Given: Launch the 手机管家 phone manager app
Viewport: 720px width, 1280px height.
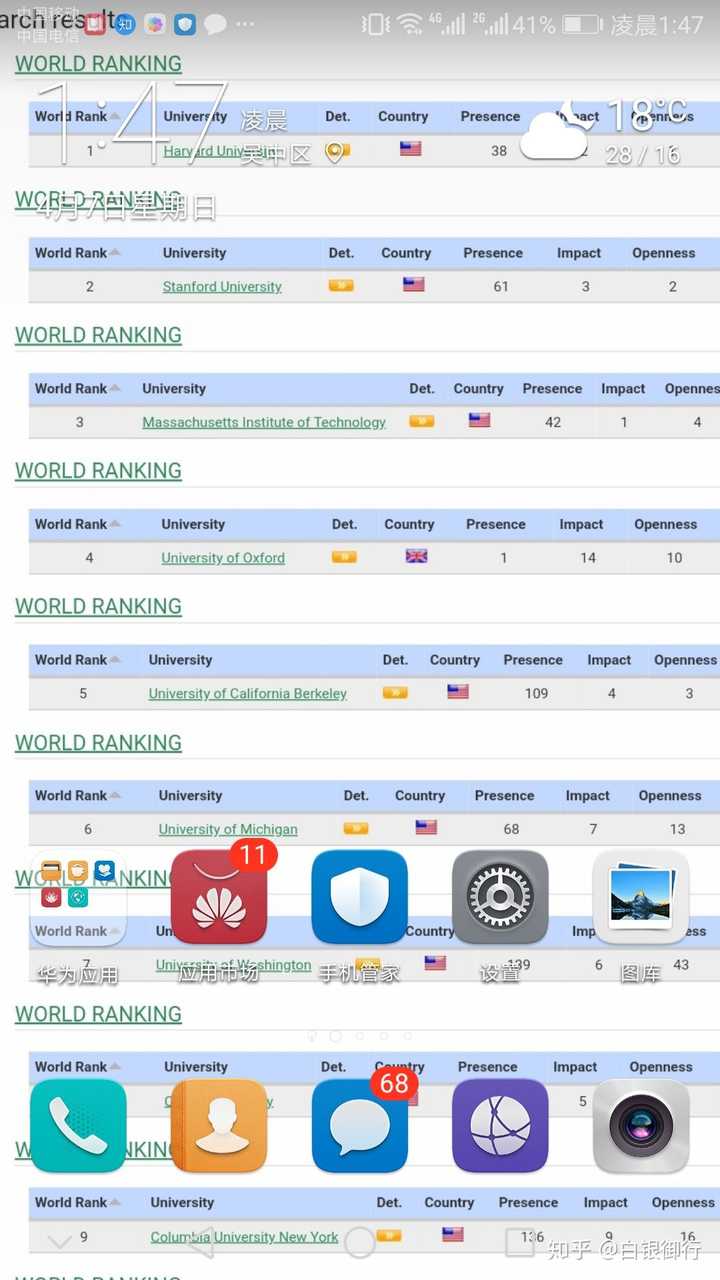Looking at the screenshot, I should [359, 897].
